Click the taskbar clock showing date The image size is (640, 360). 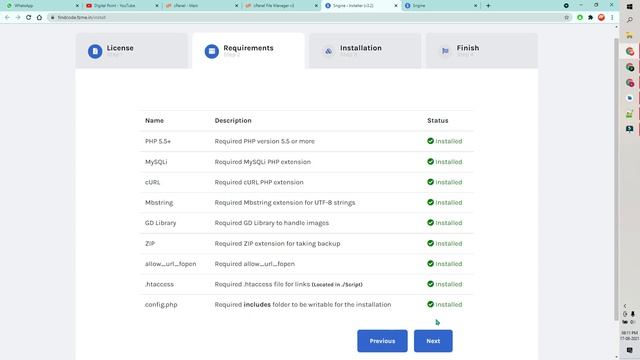point(629,336)
